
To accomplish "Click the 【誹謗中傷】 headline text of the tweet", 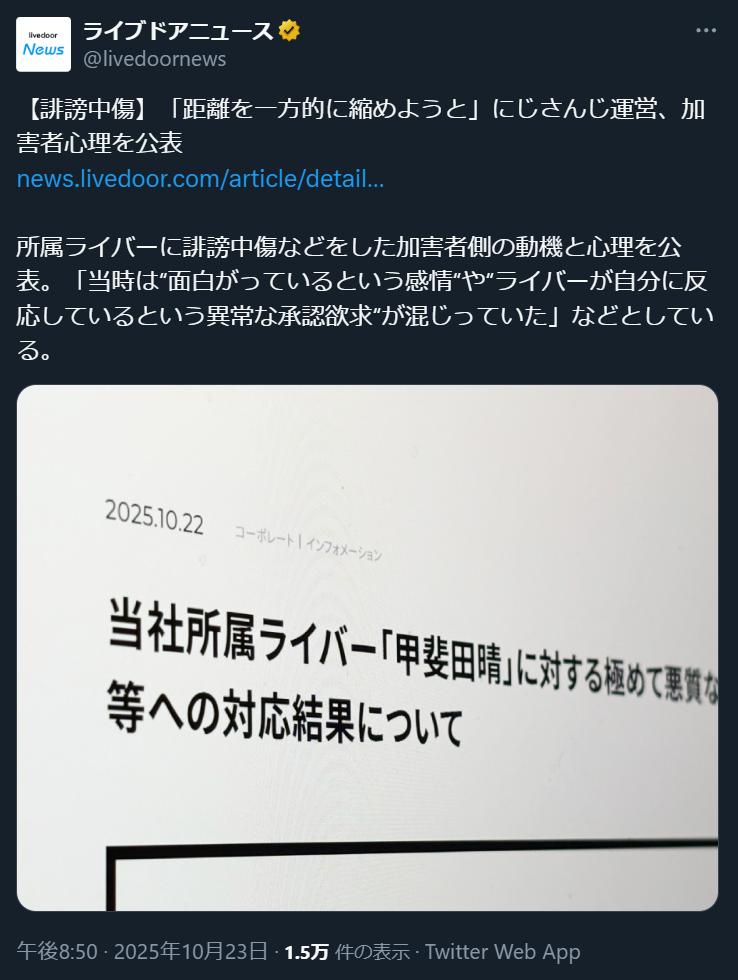I will coord(84,109).
